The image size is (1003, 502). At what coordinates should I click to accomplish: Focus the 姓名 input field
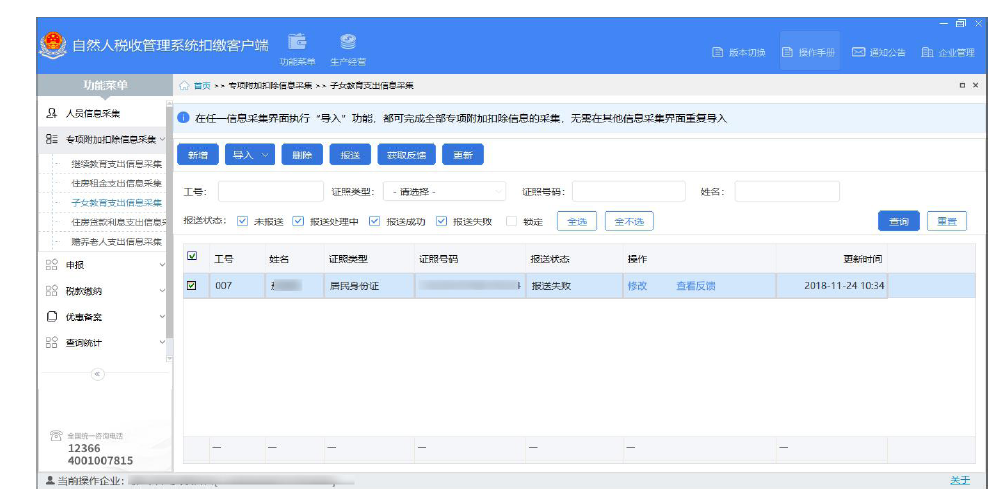click(x=787, y=191)
